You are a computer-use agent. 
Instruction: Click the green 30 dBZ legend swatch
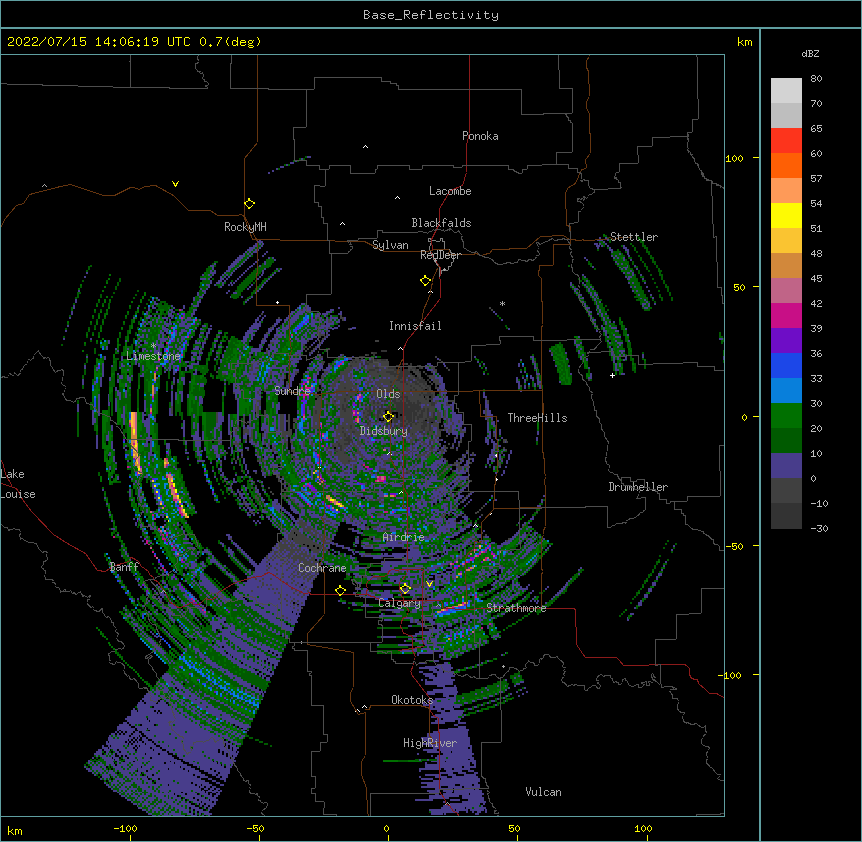786,416
